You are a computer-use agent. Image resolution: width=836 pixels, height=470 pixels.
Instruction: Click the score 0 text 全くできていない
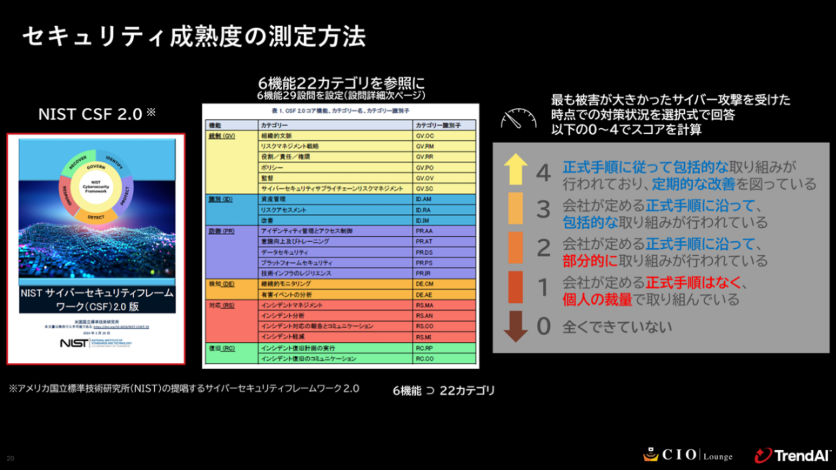tap(617, 327)
